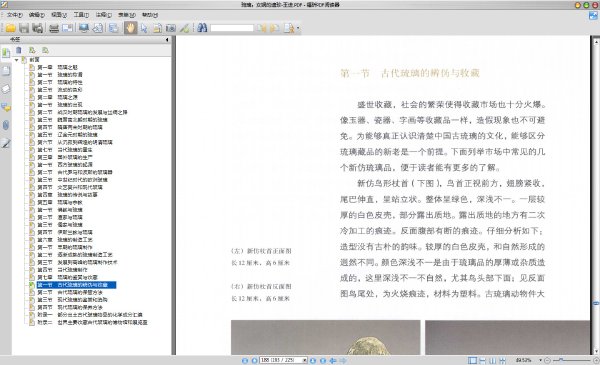The height and width of the screenshot is (365, 600).
Task: Select single page view mode icon
Action: 472,360
